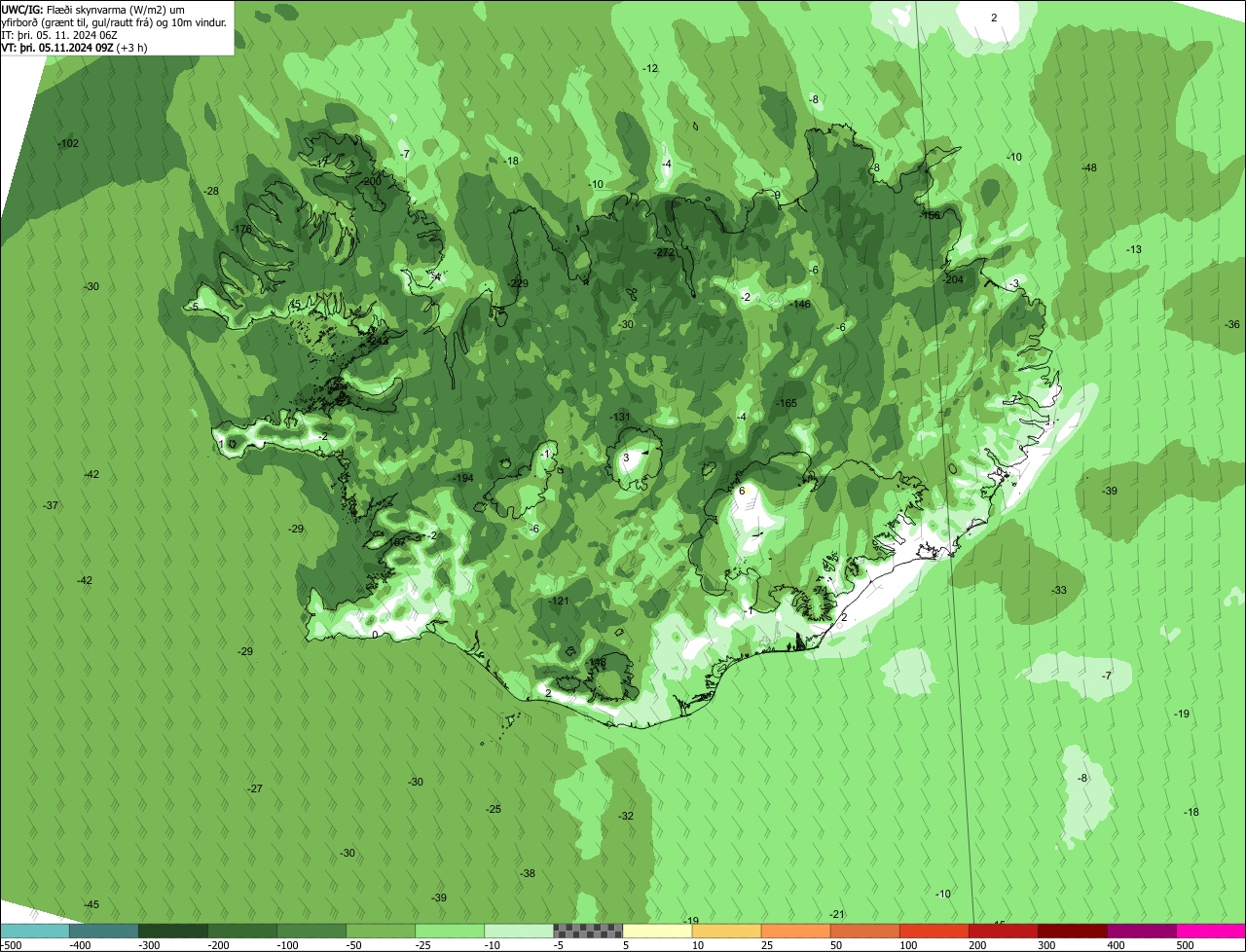Click the checkered -5 to 5 legend swatch
This screenshot has width=1246, height=952.
click(588, 931)
